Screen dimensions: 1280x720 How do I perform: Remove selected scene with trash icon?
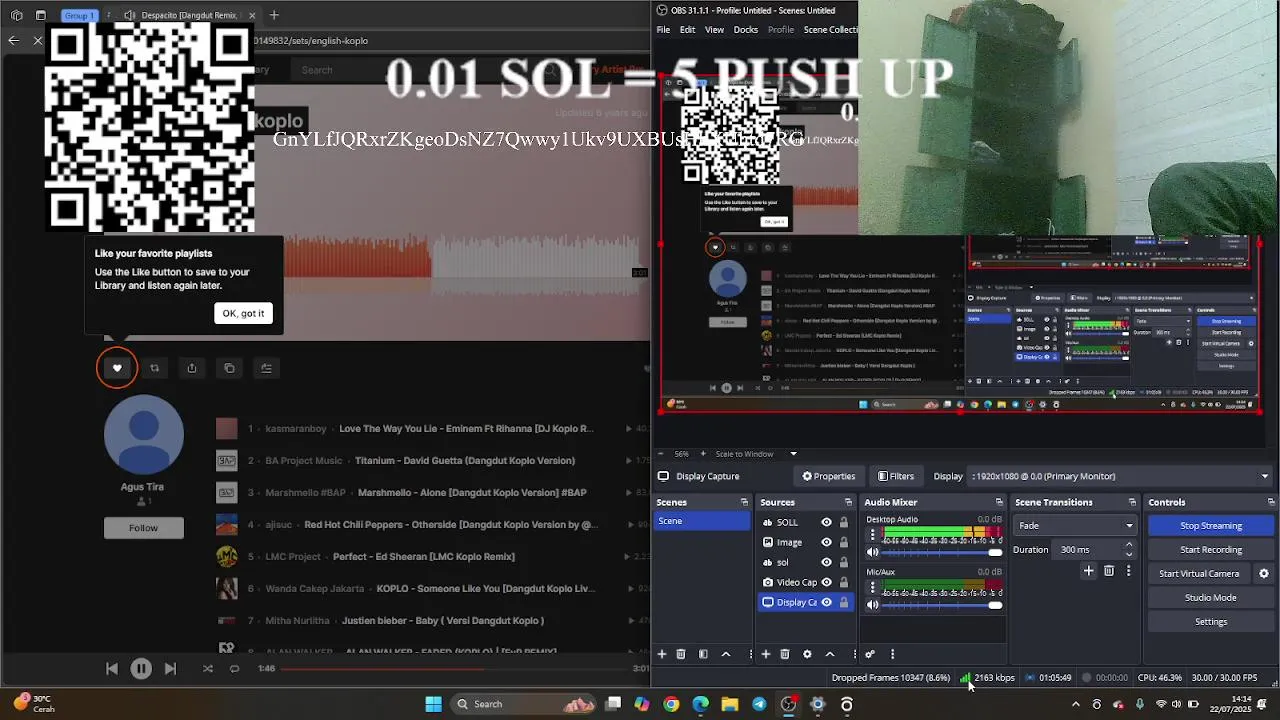coord(681,654)
